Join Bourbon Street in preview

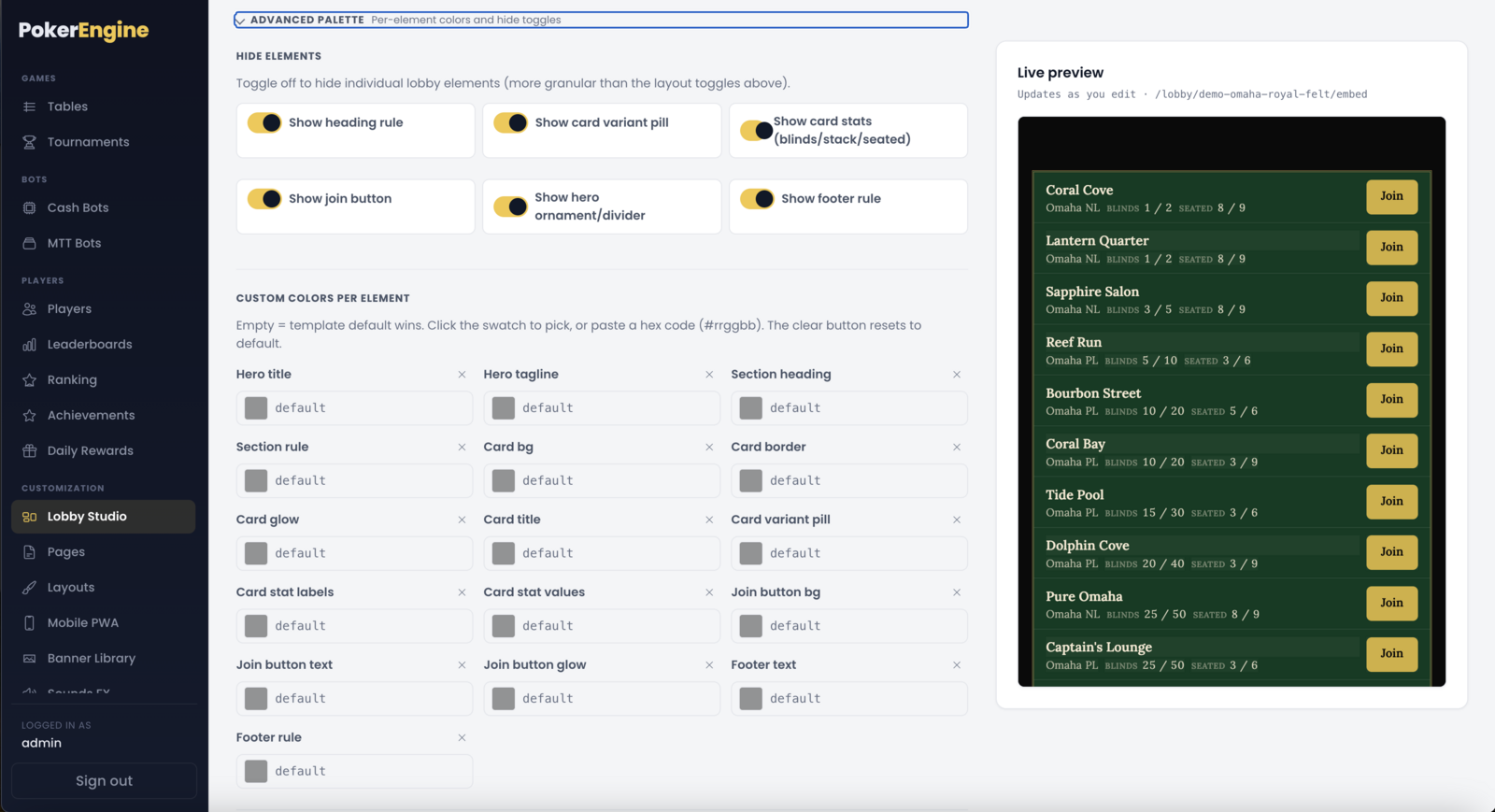click(1391, 400)
